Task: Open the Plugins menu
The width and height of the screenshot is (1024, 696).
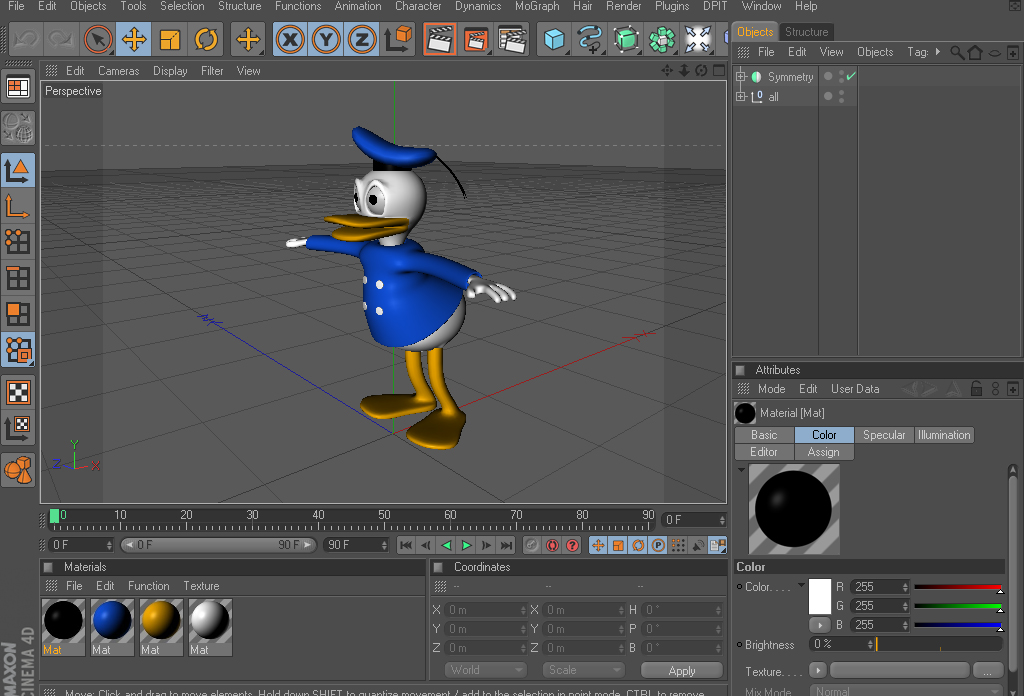Action: pos(672,6)
